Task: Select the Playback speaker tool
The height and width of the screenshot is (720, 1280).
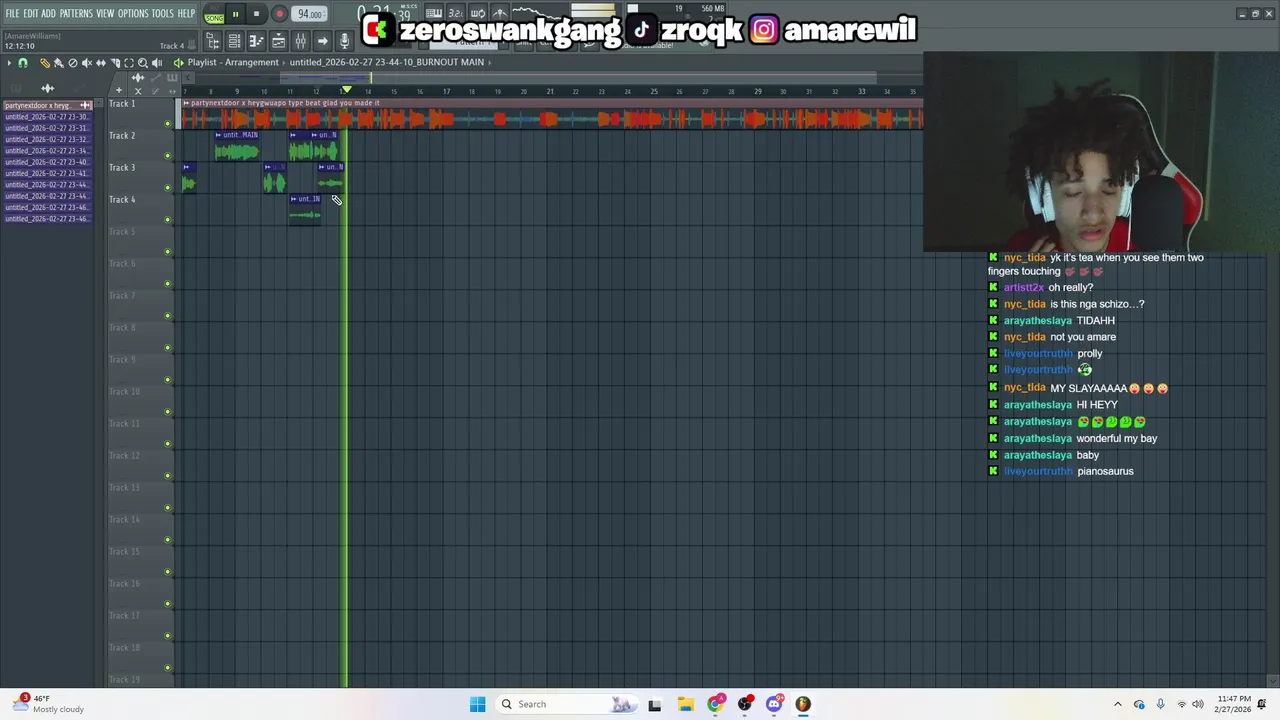Action: (157, 63)
